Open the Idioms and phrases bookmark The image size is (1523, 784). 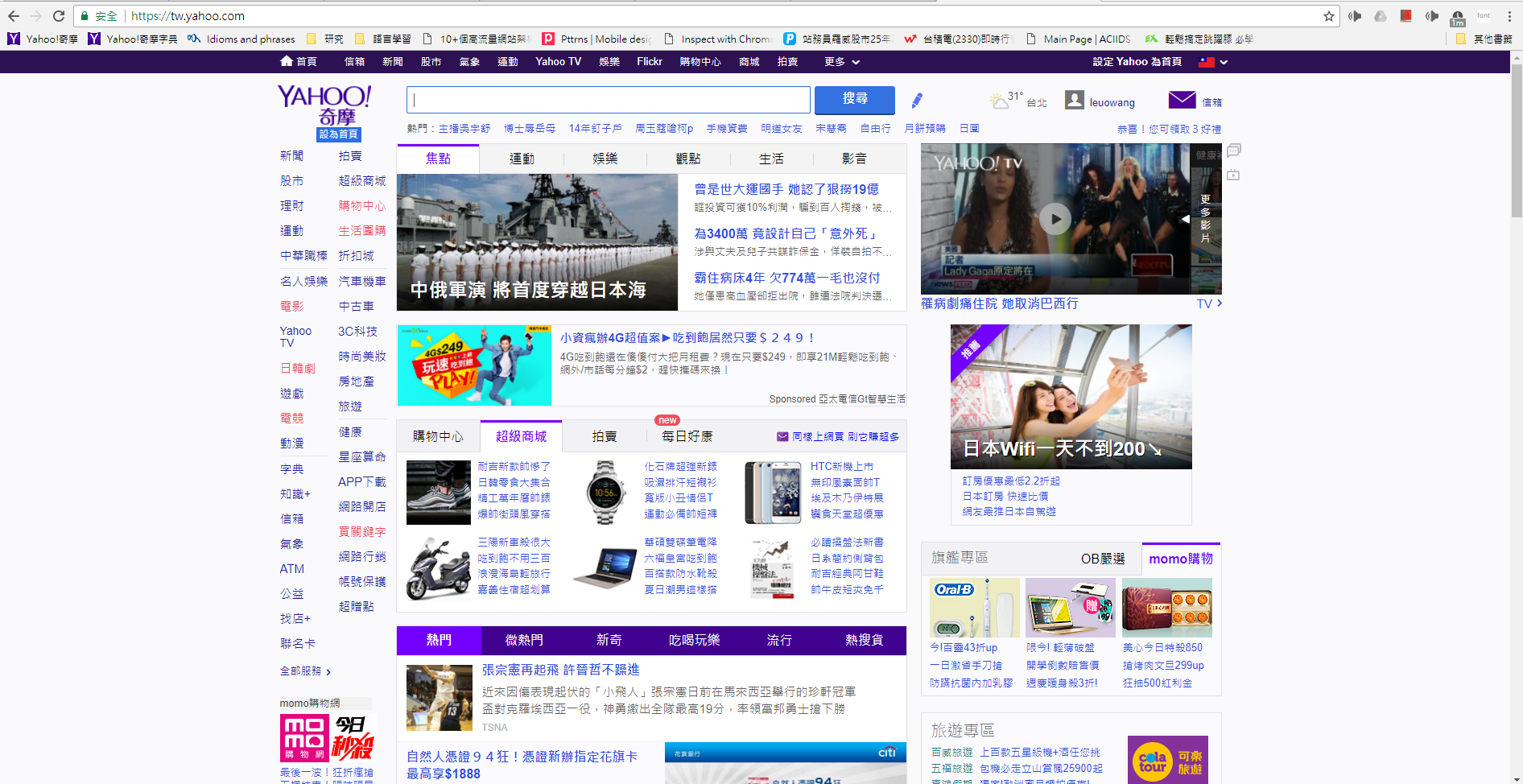click(x=241, y=39)
